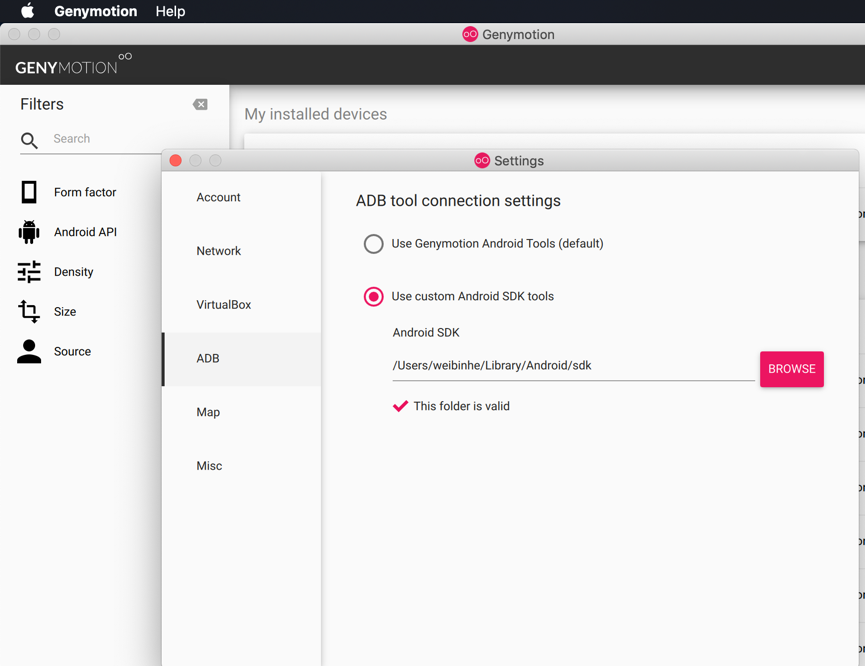Click the My installed devices heading
This screenshot has height=666, width=865.
click(316, 114)
